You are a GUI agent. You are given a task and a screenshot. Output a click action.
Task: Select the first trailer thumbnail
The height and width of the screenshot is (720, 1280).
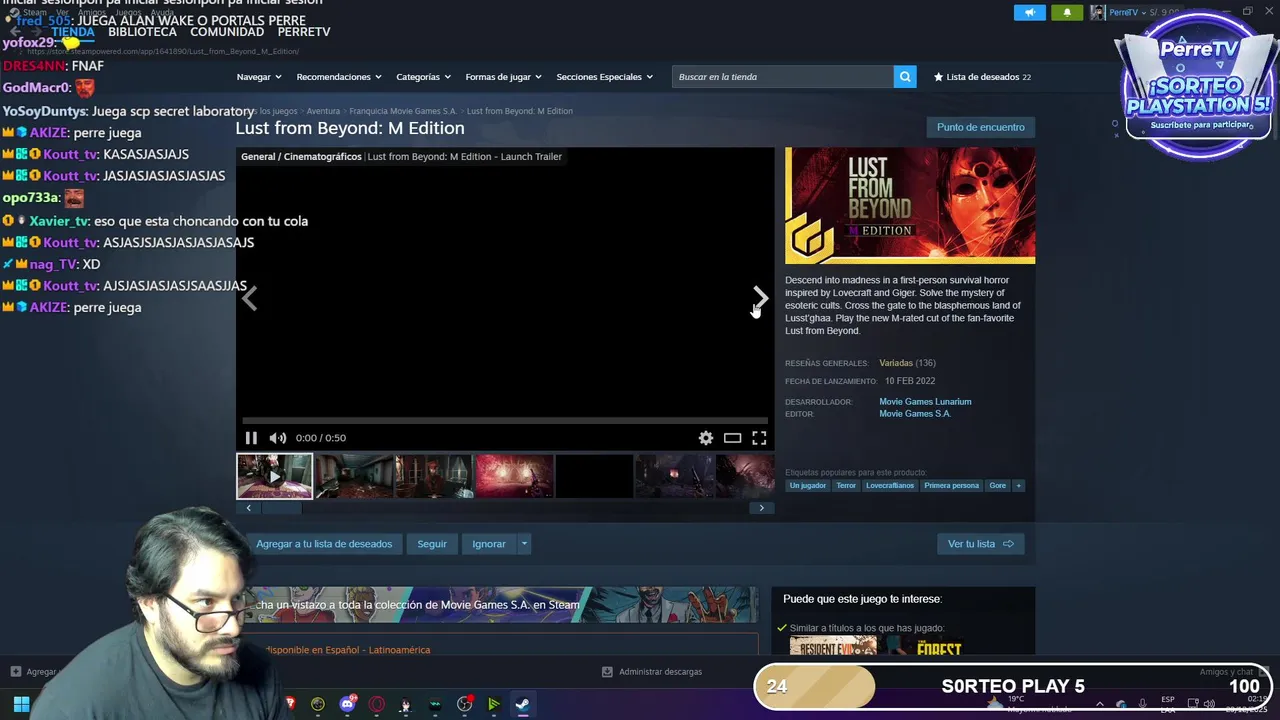coord(274,476)
